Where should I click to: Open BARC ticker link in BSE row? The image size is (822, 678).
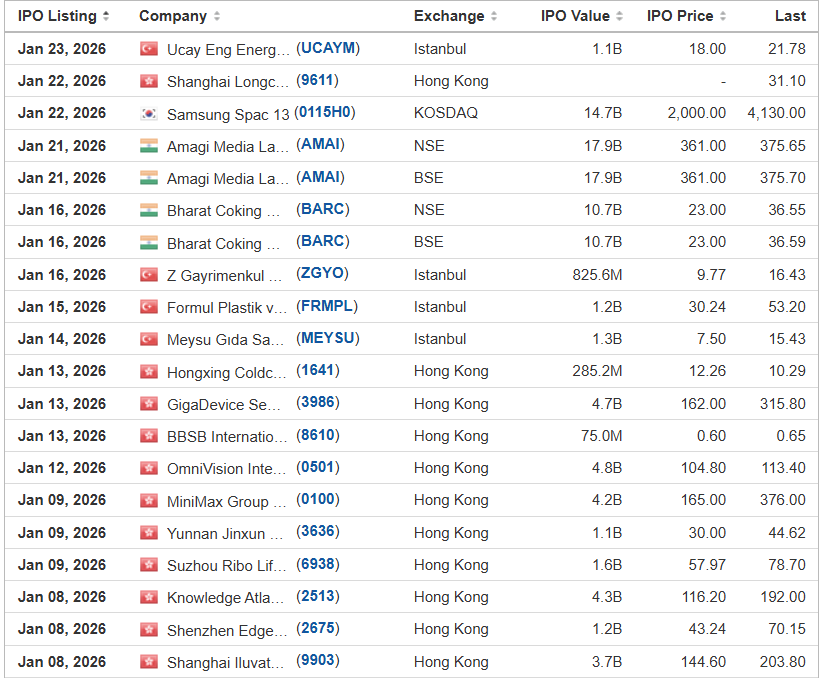click(323, 241)
